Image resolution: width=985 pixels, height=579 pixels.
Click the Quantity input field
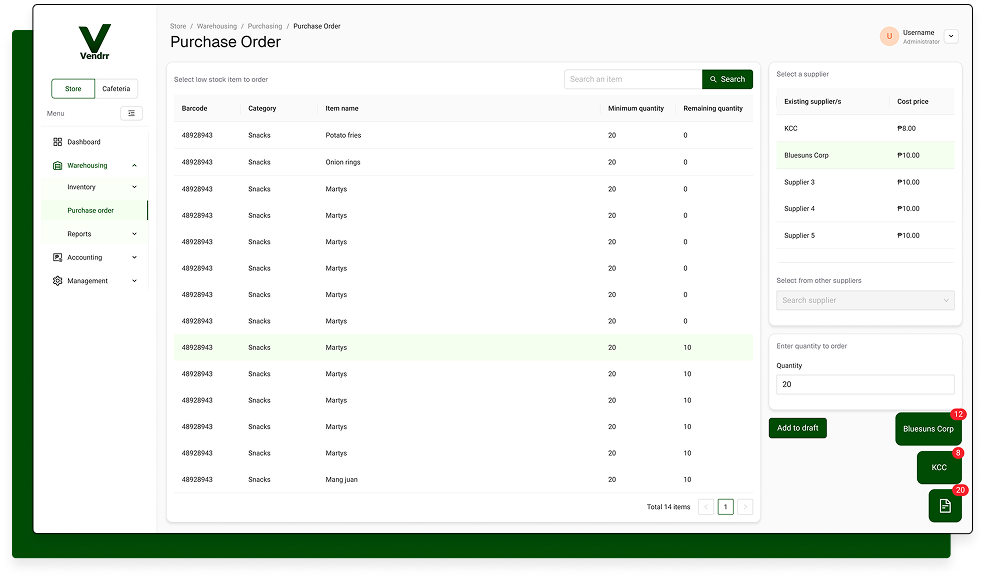[865, 385]
